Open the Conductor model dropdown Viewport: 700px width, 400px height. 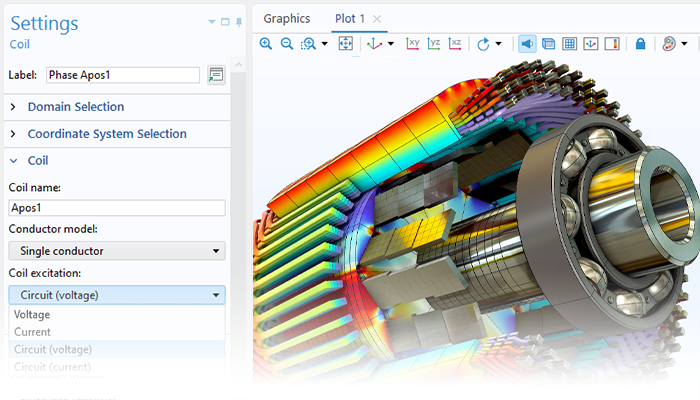(117, 251)
